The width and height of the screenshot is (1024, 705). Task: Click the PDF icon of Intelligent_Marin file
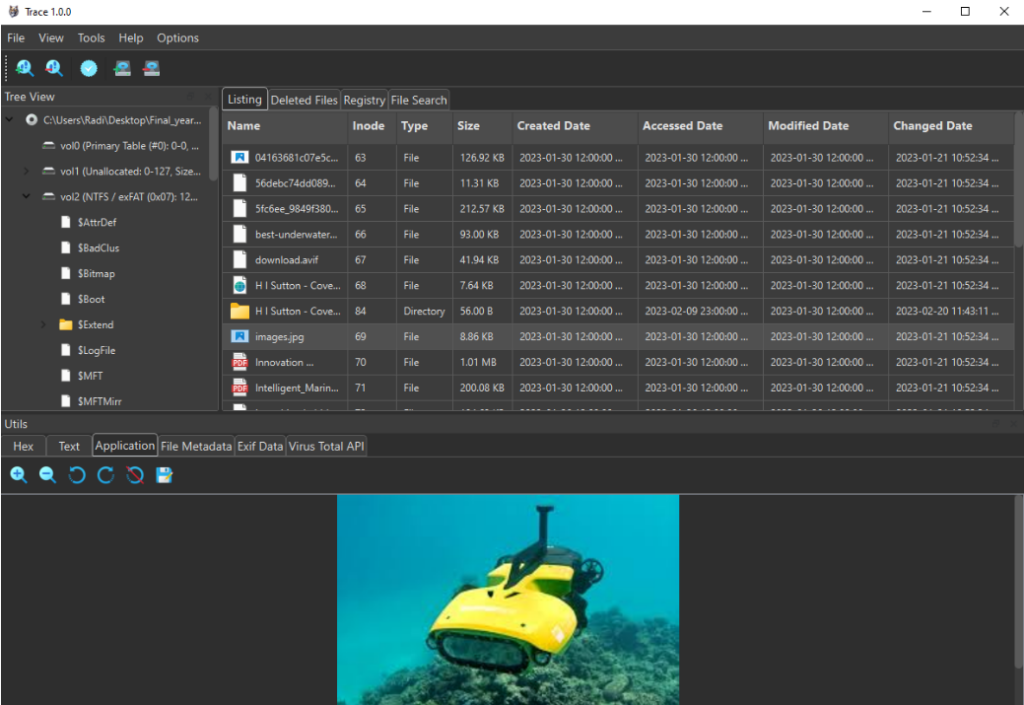click(240, 387)
